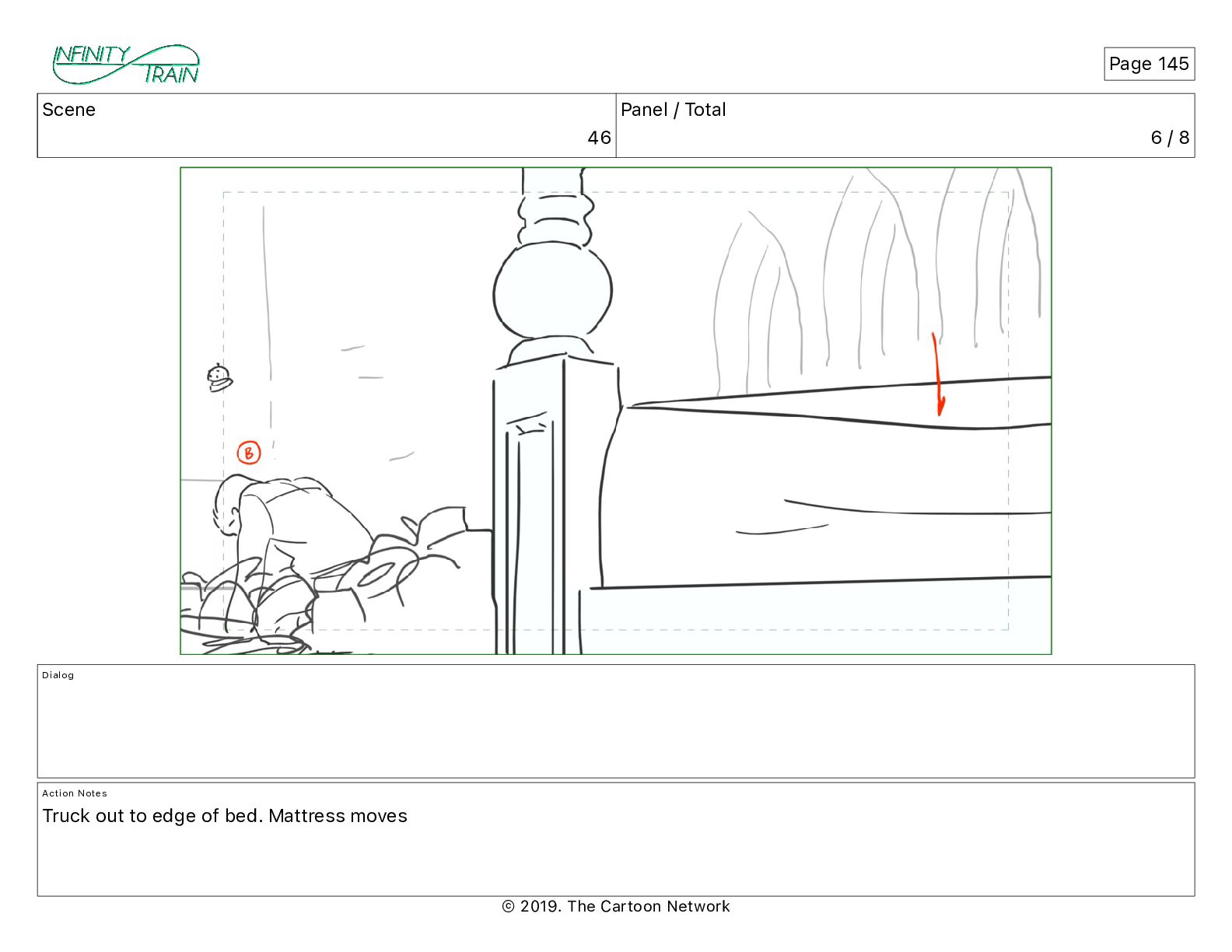The image size is (1232, 952).
Task: Click the Page 145 box
Action: tap(1149, 64)
